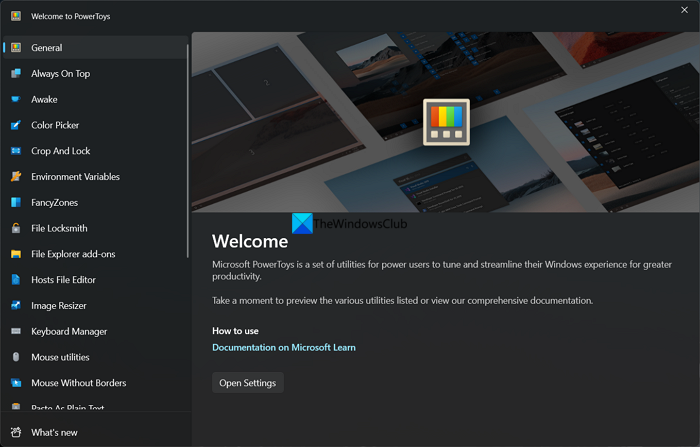Click the 'How to use' label

(x=235, y=331)
